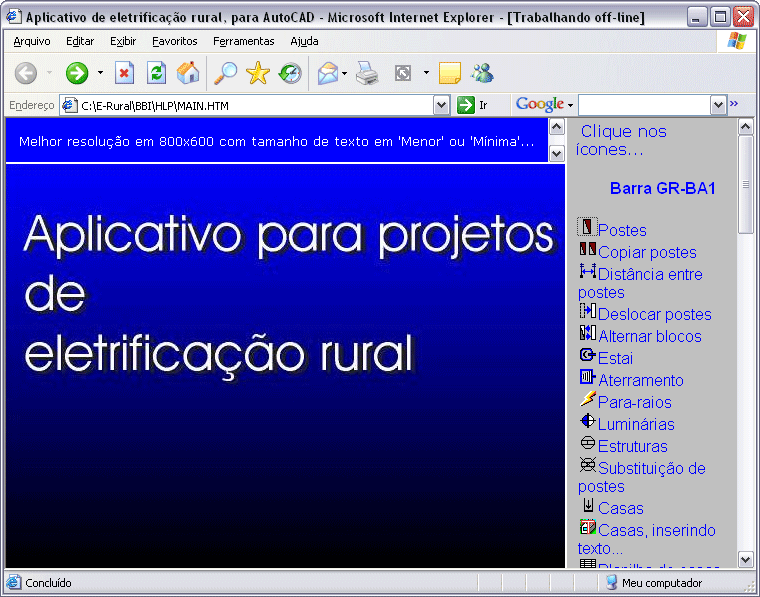Open the Favoritos menu
760x597 pixels.
[174, 41]
